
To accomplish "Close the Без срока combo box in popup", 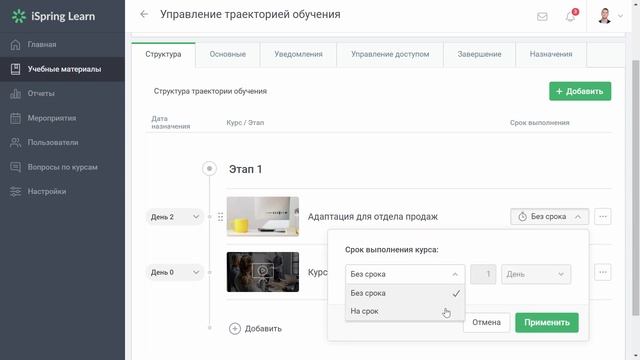I will [405, 274].
